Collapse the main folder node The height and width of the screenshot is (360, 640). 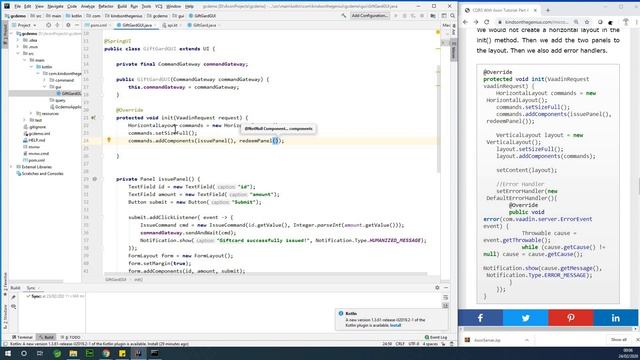click(24, 60)
